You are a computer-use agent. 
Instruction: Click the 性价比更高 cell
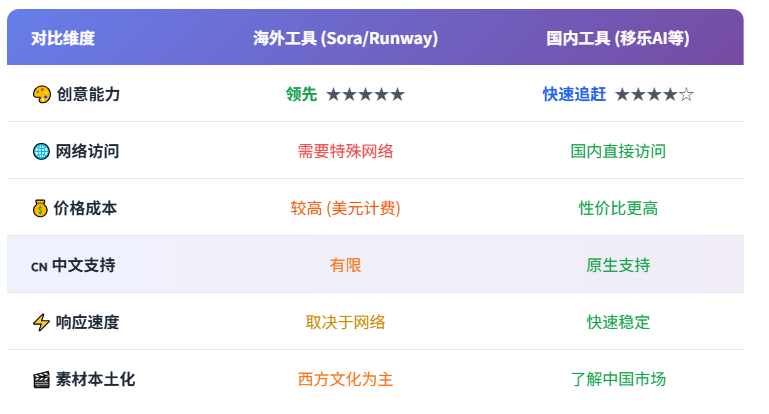pyautogui.click(x=618, y=208)
